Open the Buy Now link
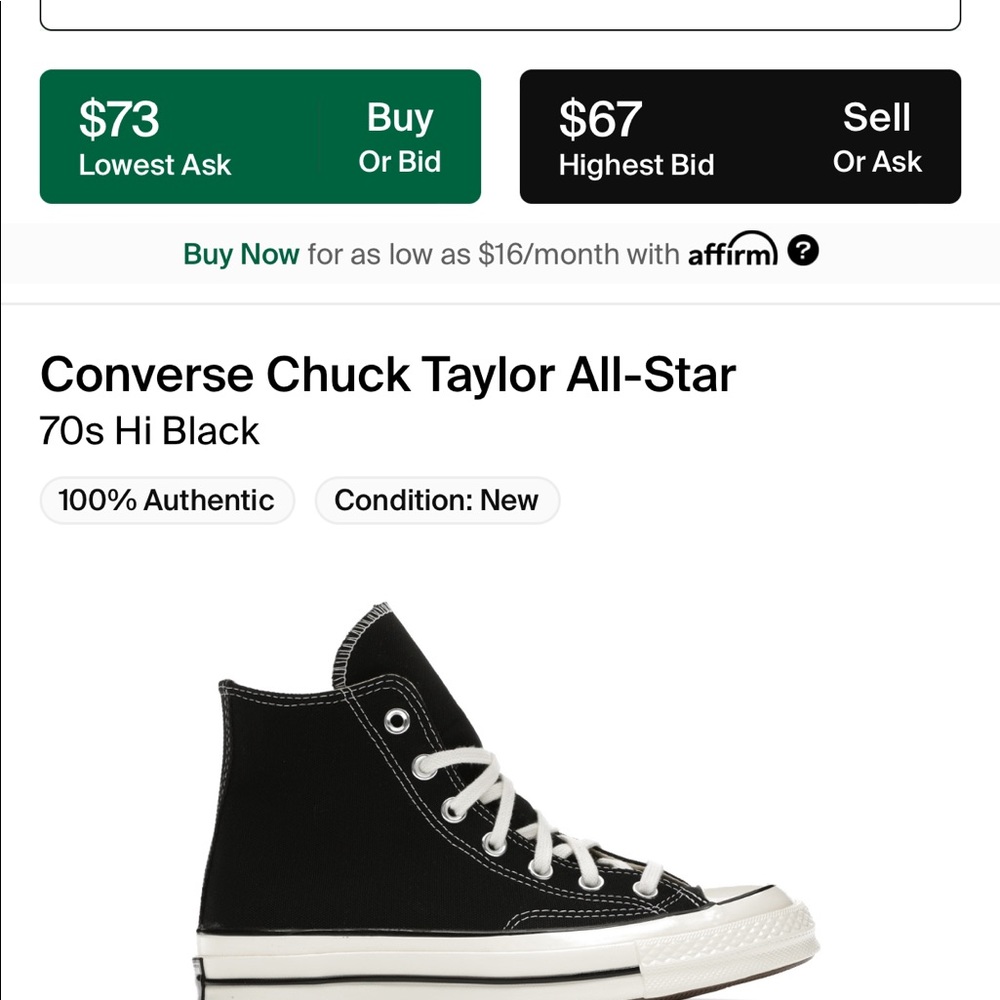This screenshot has height=1000, width=1000. point(240,254)
